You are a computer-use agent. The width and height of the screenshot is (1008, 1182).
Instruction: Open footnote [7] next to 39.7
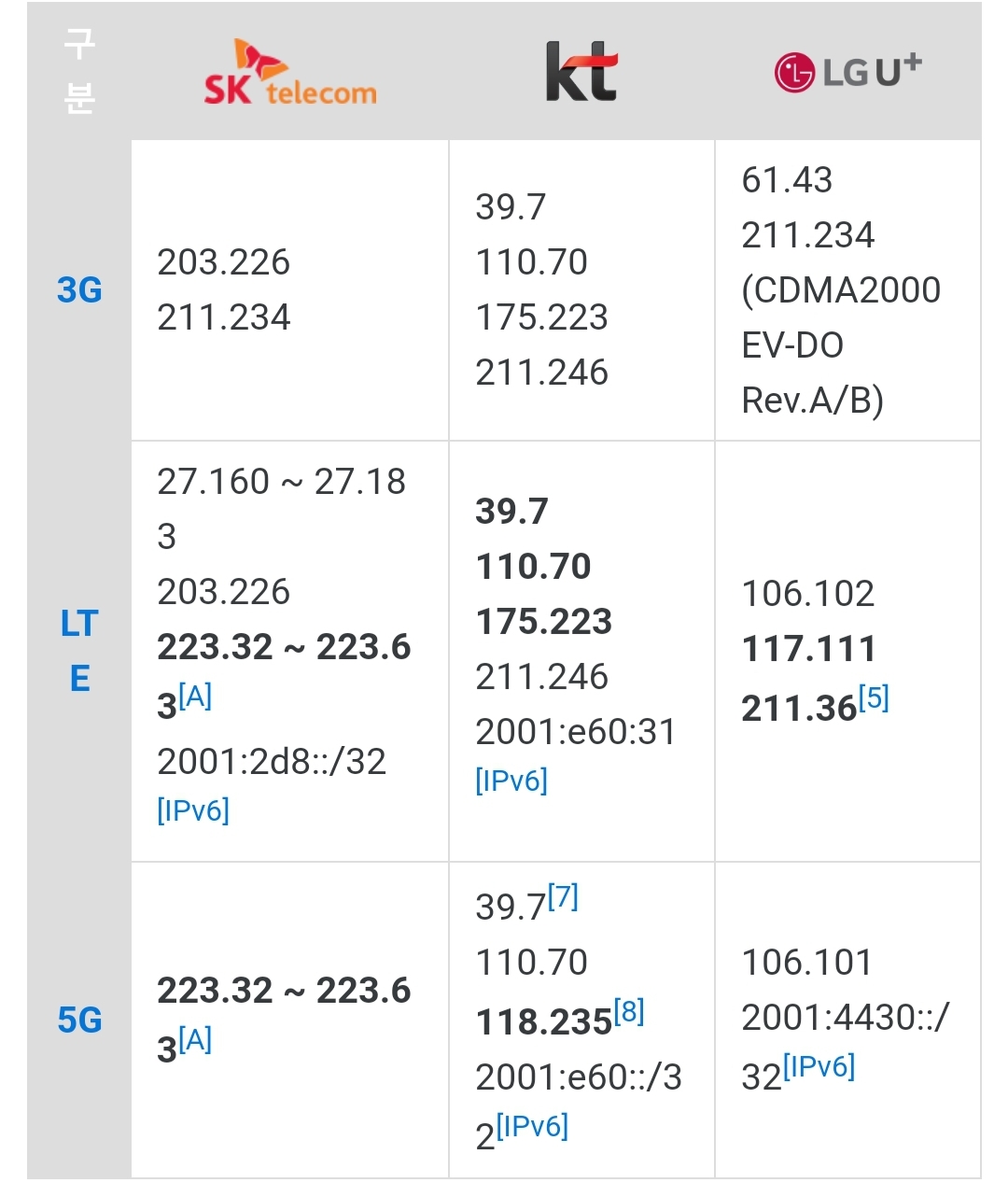tap(563, 897)
